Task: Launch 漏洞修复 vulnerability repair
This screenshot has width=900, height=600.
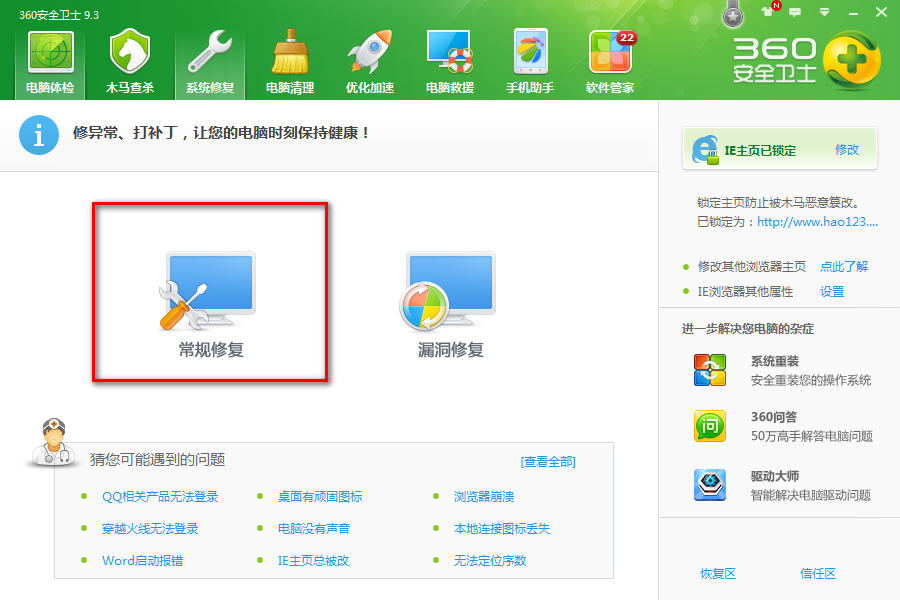Action: point(450,292)
